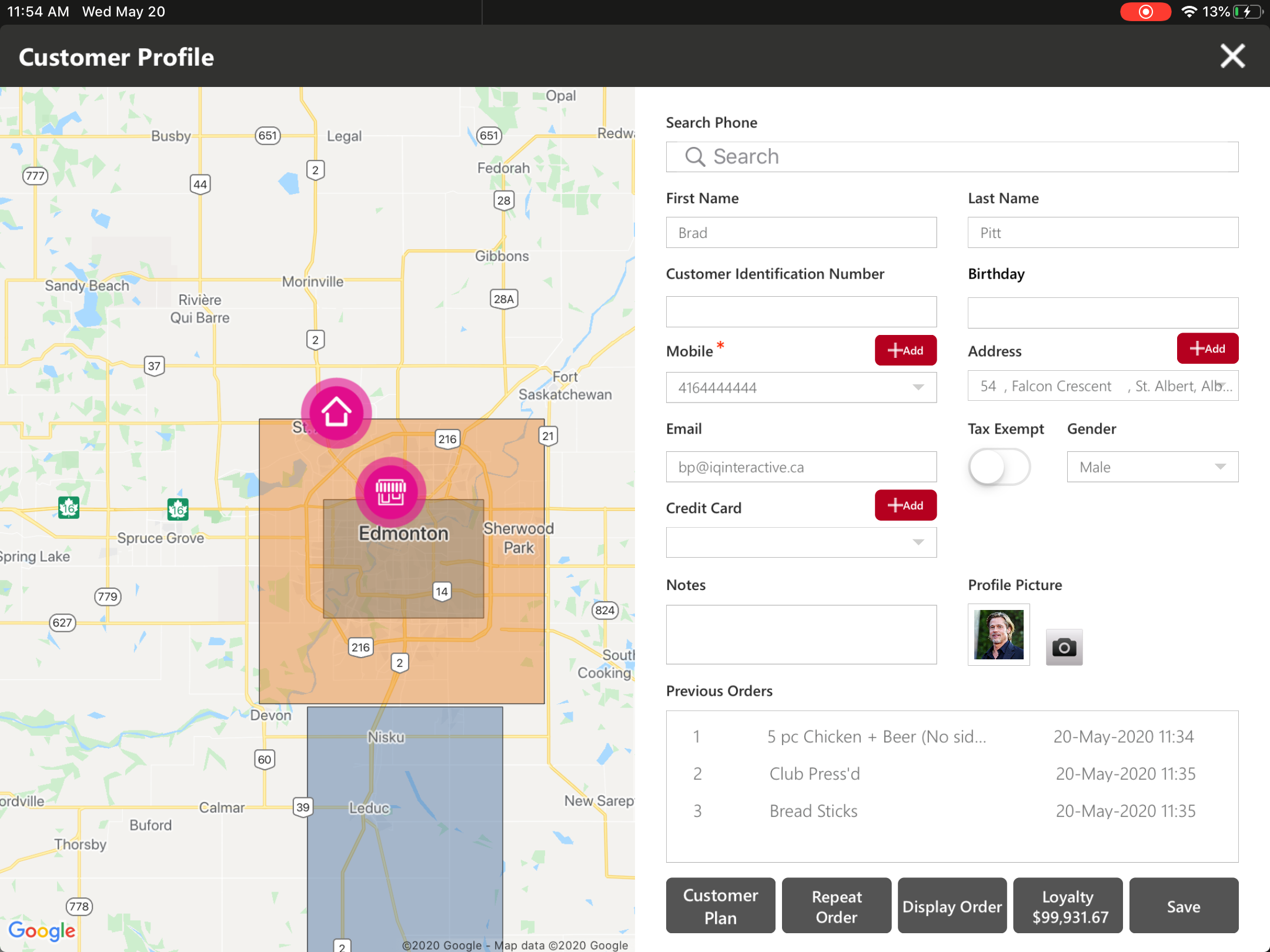The width and height of the screenshot is (1270, 952).
Task: Tap the highway 39 shield near Calmar
Action: point(303,807)
